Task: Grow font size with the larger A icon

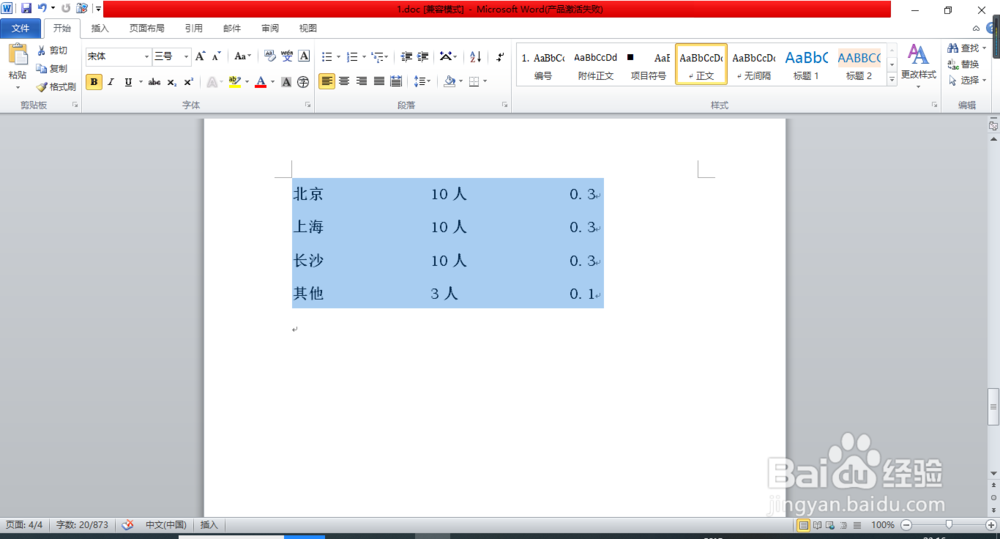Action: [200, 57]
